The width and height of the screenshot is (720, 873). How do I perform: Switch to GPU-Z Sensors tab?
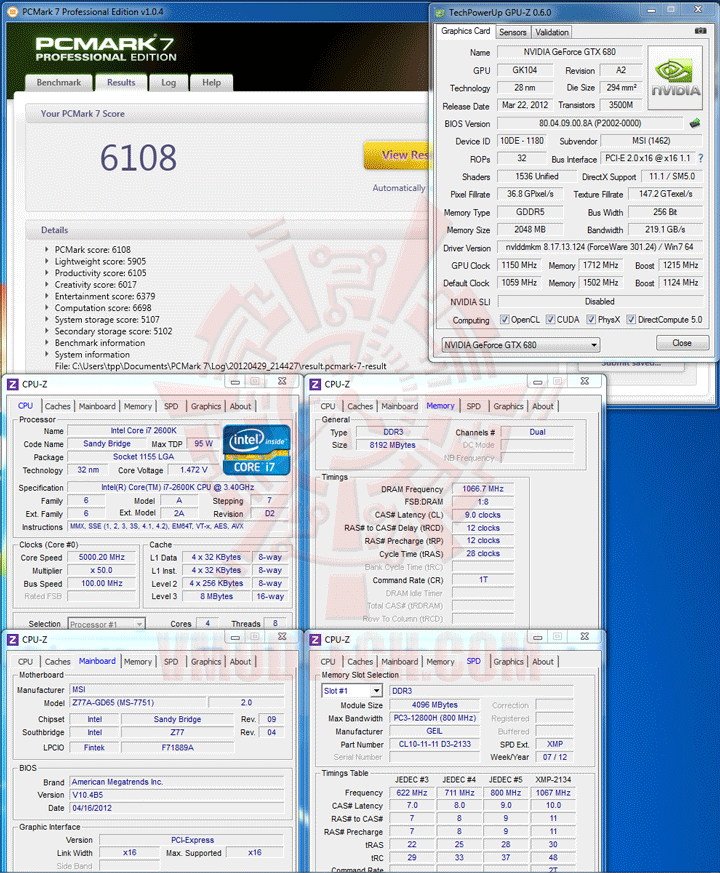(x=512, y=32)
